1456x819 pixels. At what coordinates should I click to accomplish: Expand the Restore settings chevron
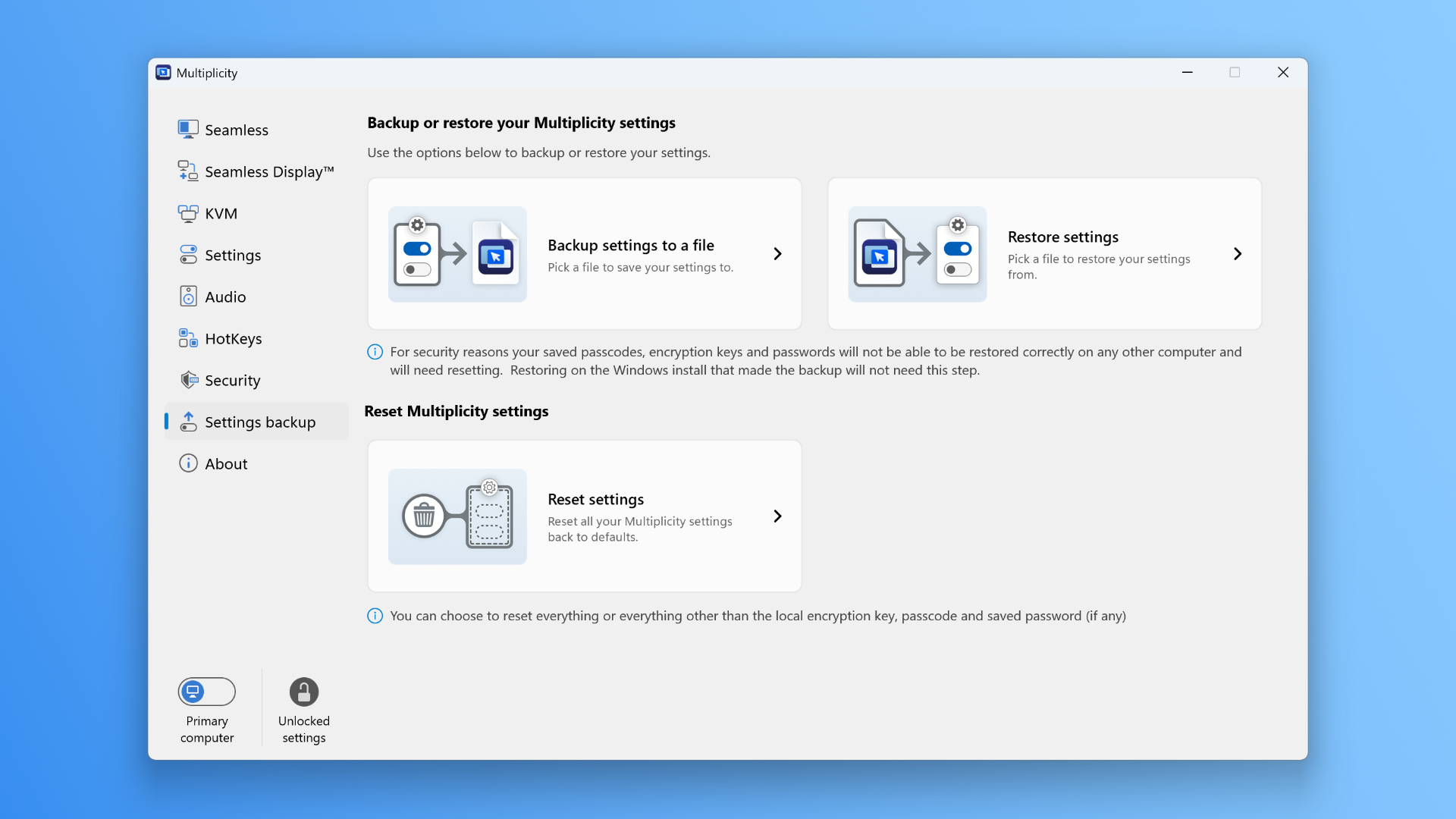[x=1238, y=254]
